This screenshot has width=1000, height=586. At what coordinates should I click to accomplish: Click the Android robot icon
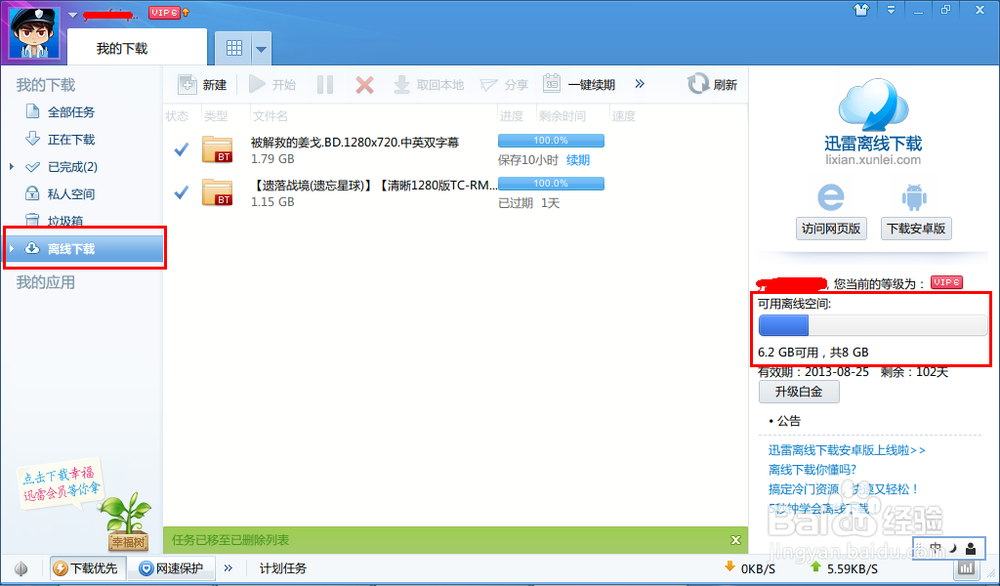tap(915, 198)
